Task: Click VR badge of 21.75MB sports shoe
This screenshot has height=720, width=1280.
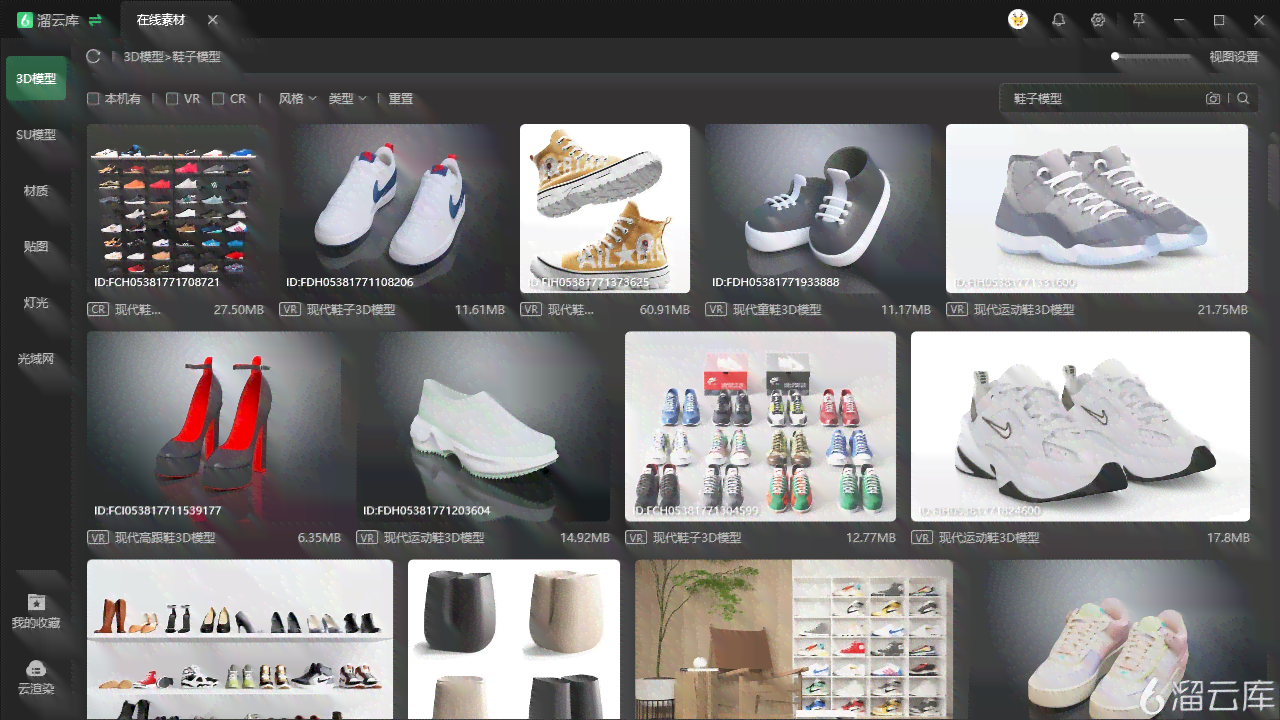Action: [x=957, y=310]
